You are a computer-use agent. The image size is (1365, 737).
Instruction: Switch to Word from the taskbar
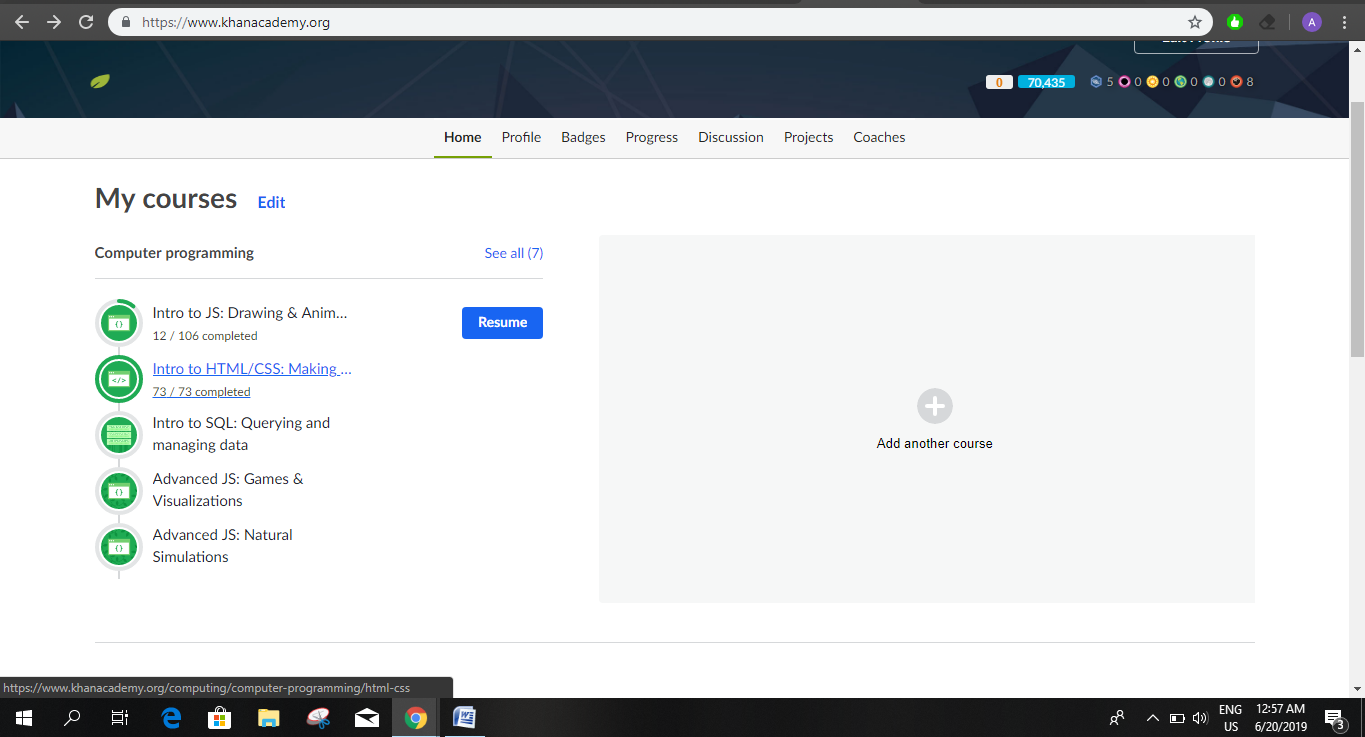click(x=465, y=718)
